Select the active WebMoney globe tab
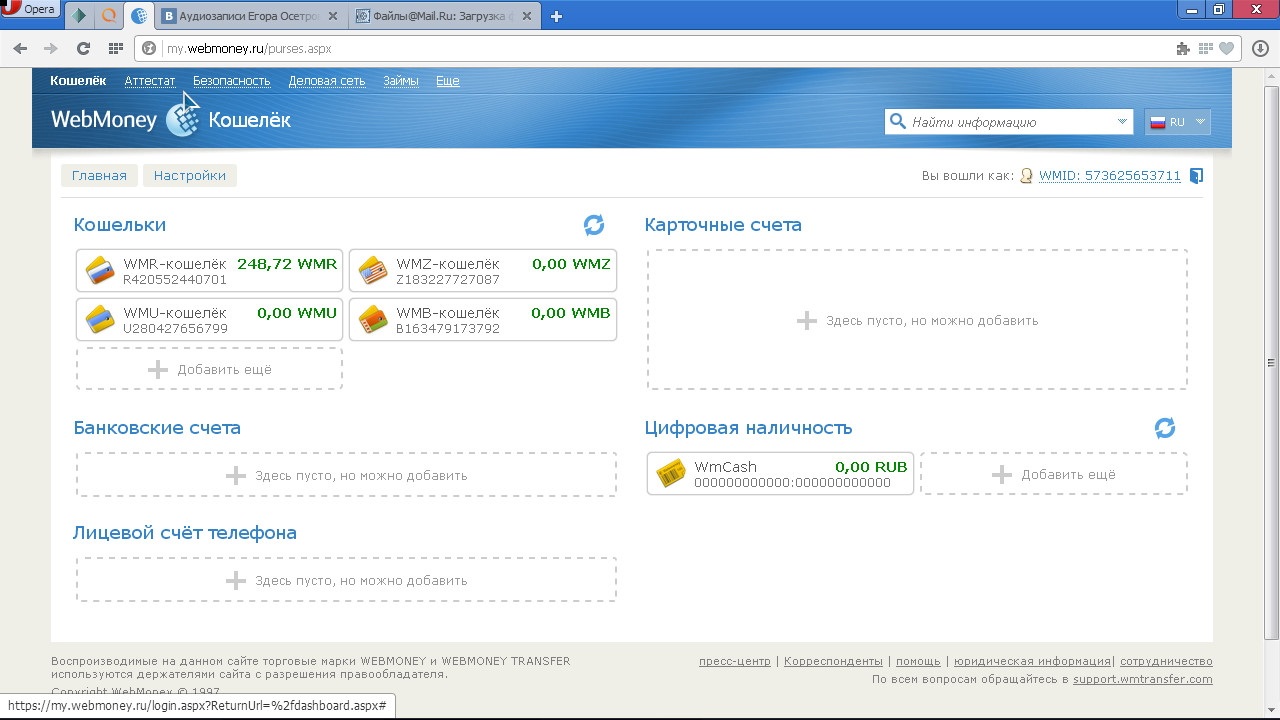 tap(140, 16)
